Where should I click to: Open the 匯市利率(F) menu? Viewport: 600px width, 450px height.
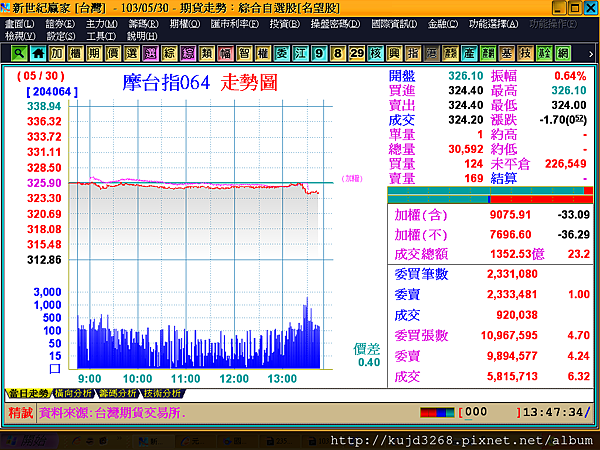click(235, 24)
